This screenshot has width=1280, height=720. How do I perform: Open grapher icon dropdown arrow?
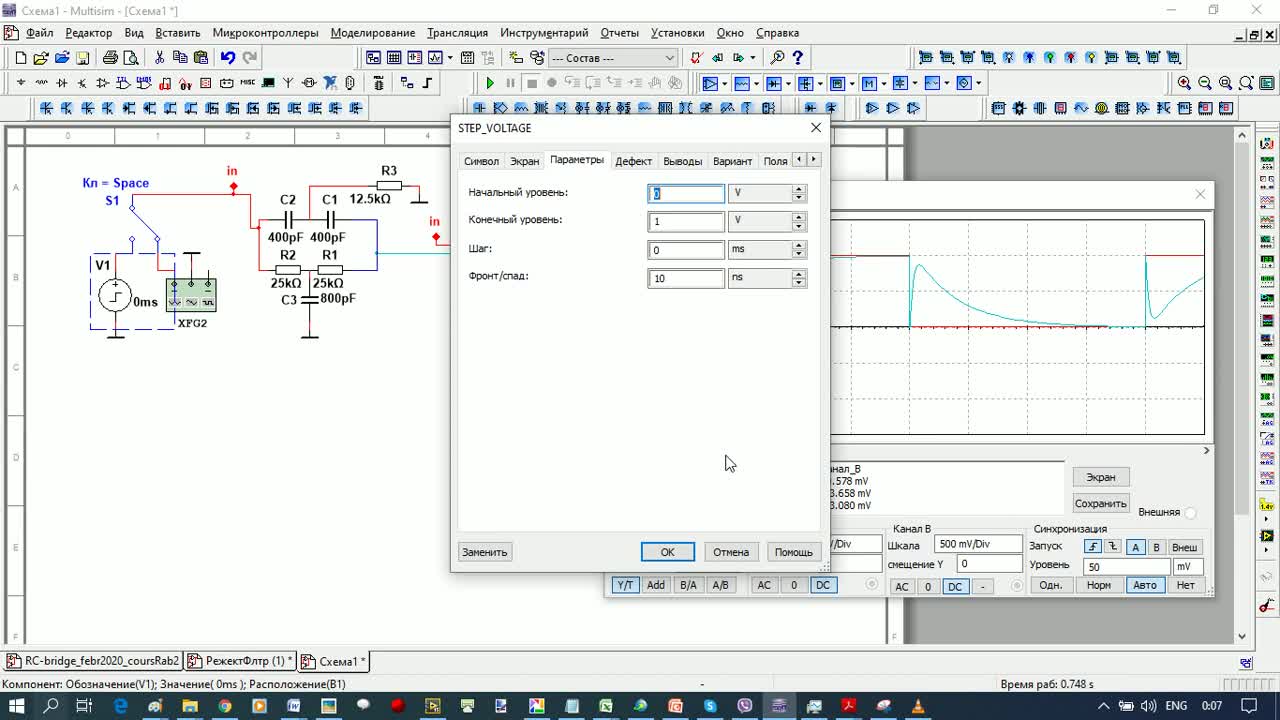coord(450,58)
